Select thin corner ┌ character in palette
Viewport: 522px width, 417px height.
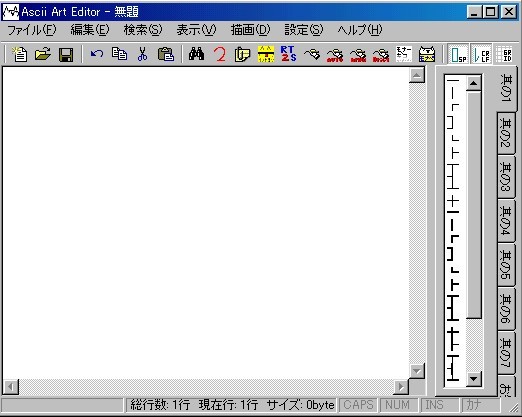455,107
